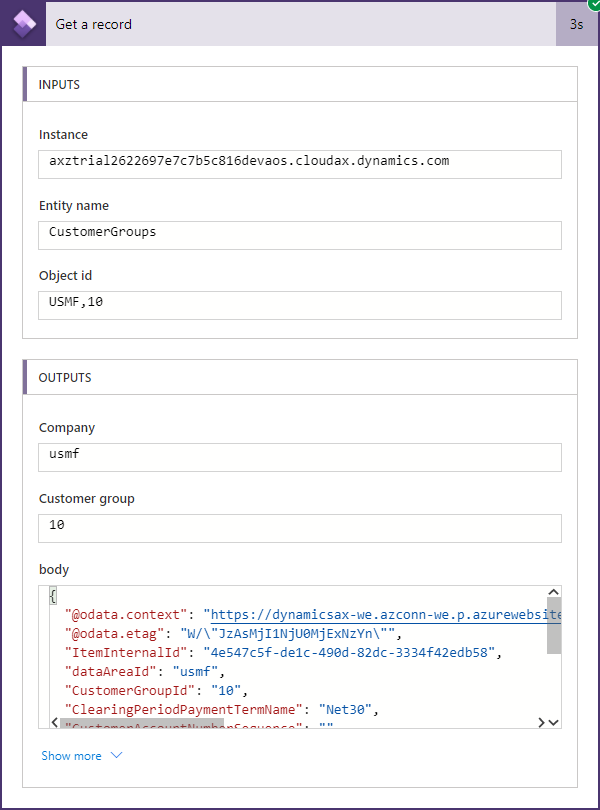Click body scroll right arrow
Screen dimensions: 600x810
pyautogui.click(x=541, y=722)
